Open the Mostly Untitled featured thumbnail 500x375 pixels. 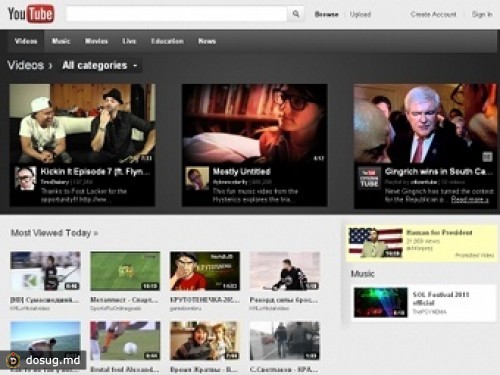click(x=255, y=123)
